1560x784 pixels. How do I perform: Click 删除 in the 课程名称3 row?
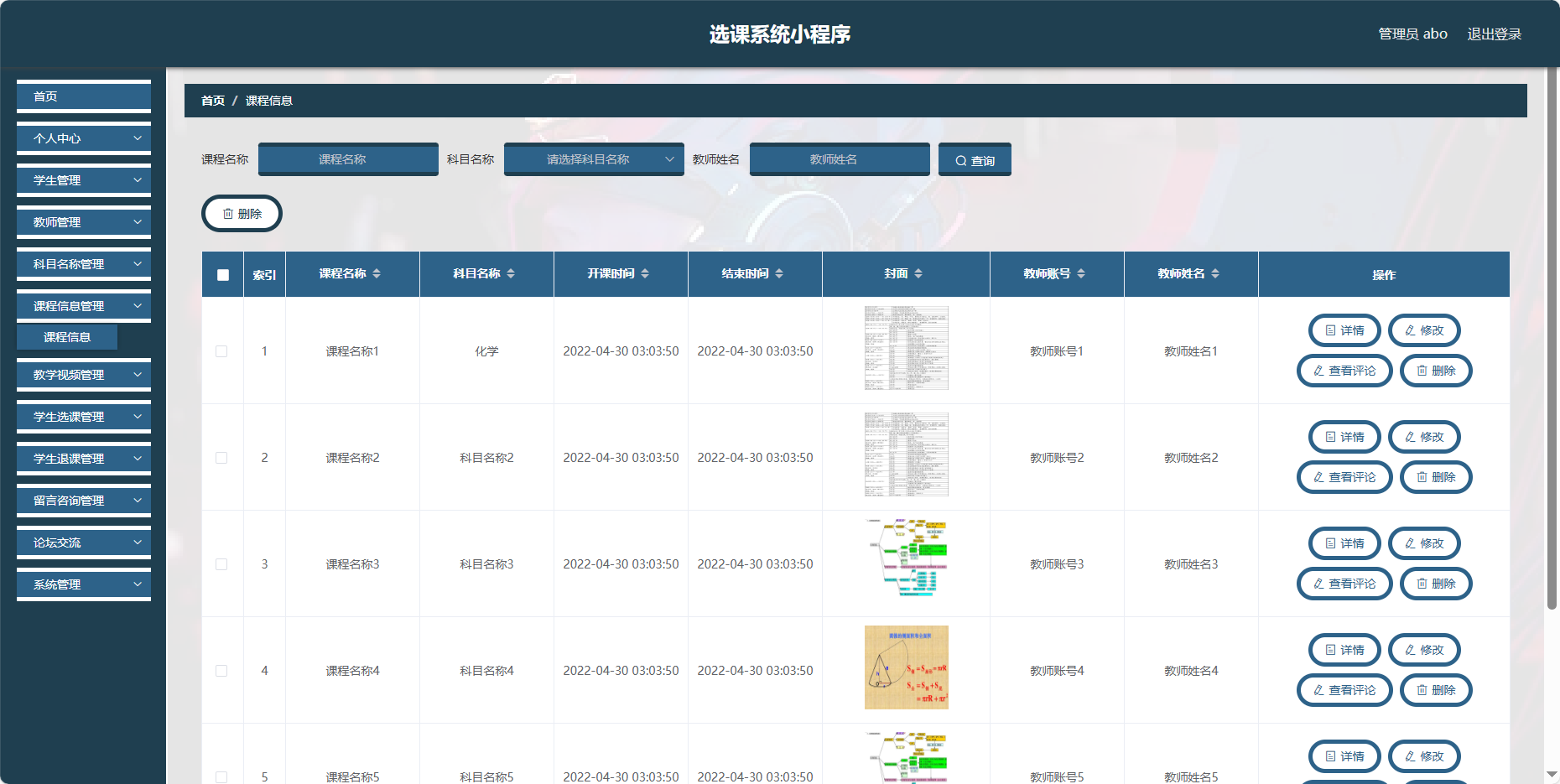[x=1436, y=584]
